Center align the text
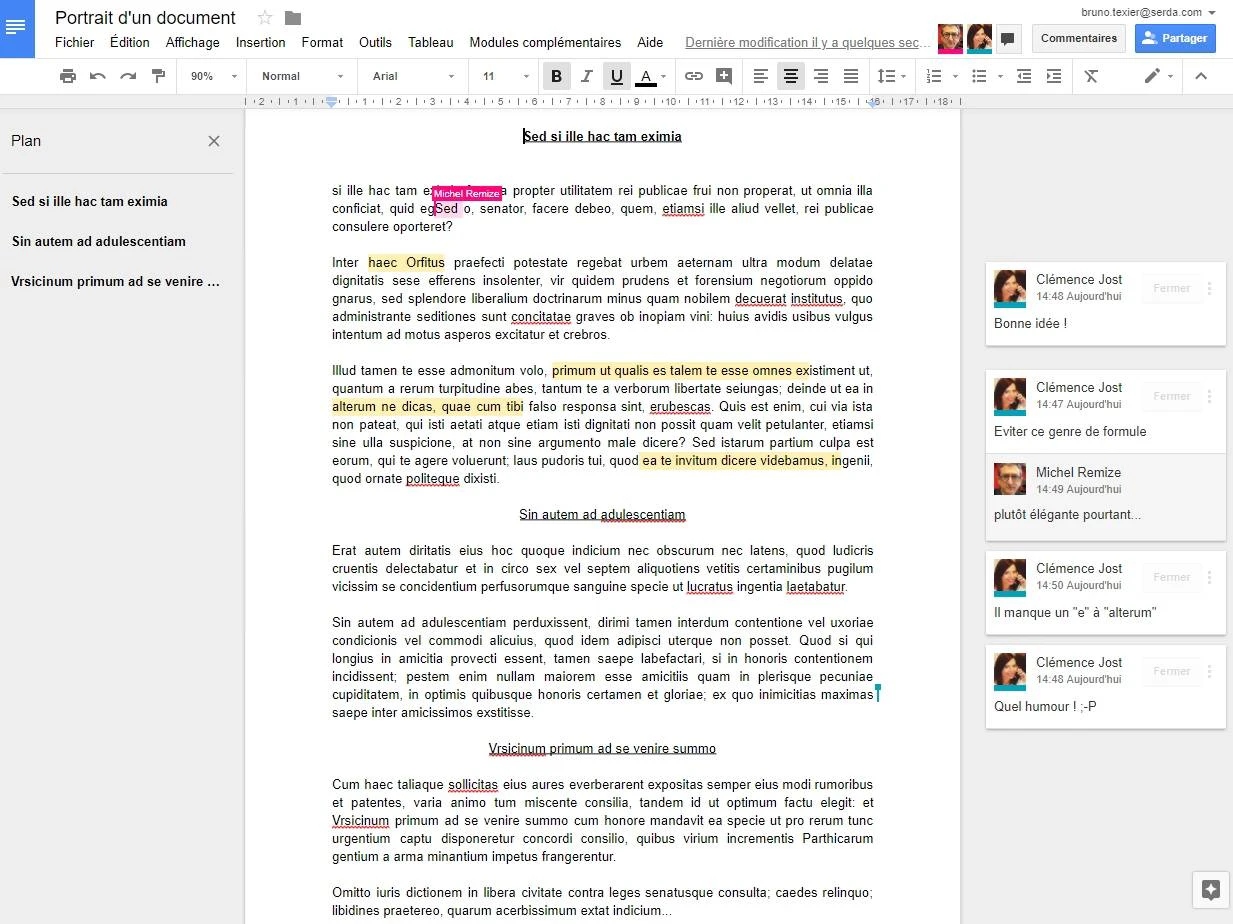Viewport: 1233px width, 924px height. (791, 76)
